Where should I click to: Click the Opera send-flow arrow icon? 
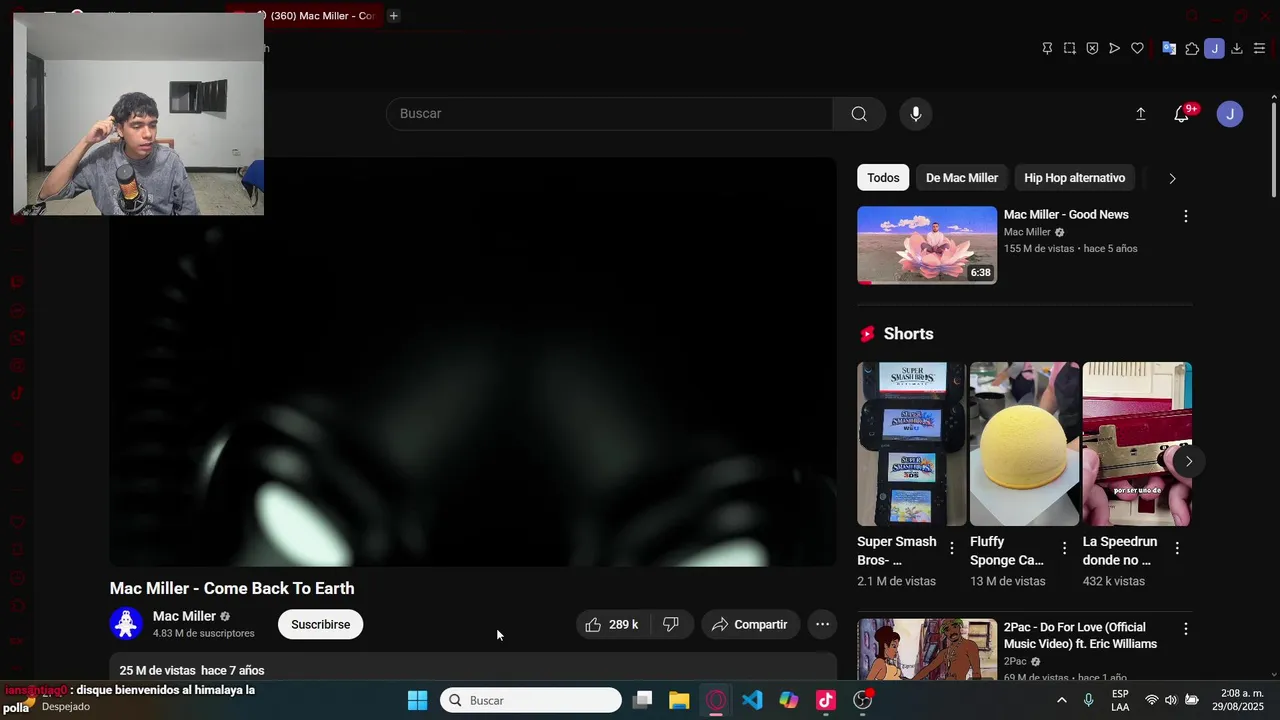coord(1114,48)
